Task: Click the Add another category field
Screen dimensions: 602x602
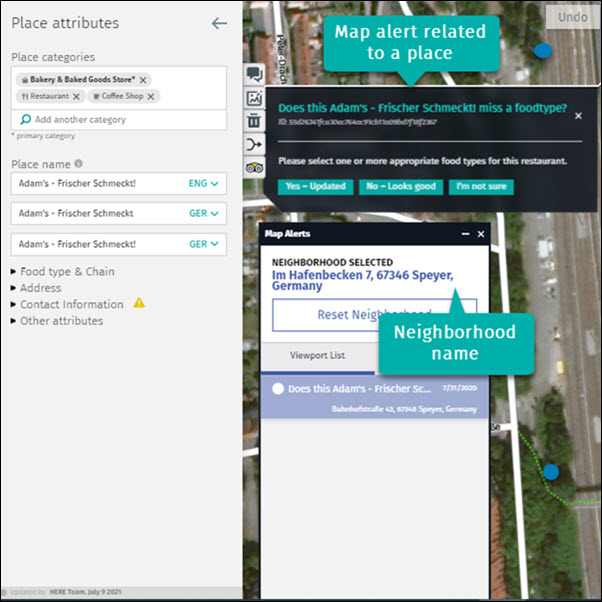Action: pos(119,120)
